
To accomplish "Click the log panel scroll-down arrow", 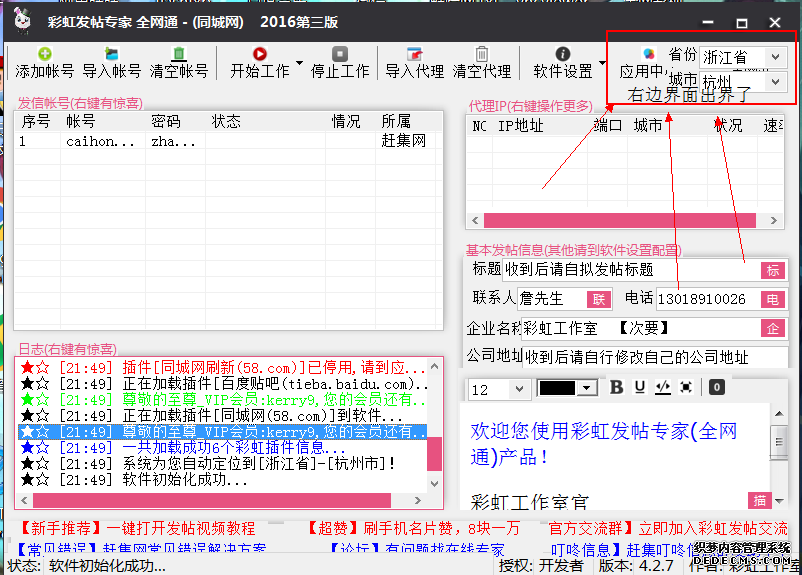I will click(x=434, y=483).
